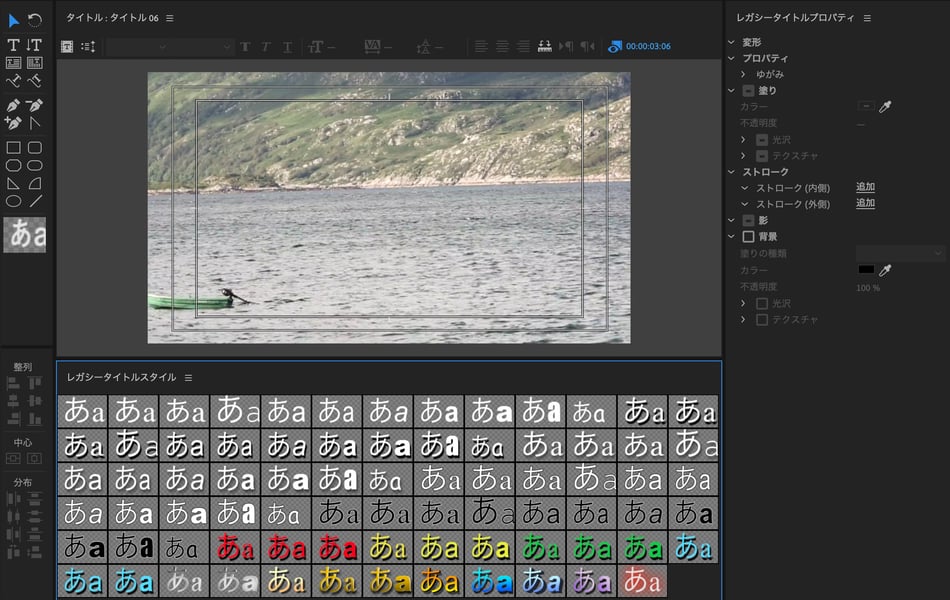Select the horizontal Type tool
Viewport: 950px width, 600px height.
pyautogui.click(x=14, y=45)
